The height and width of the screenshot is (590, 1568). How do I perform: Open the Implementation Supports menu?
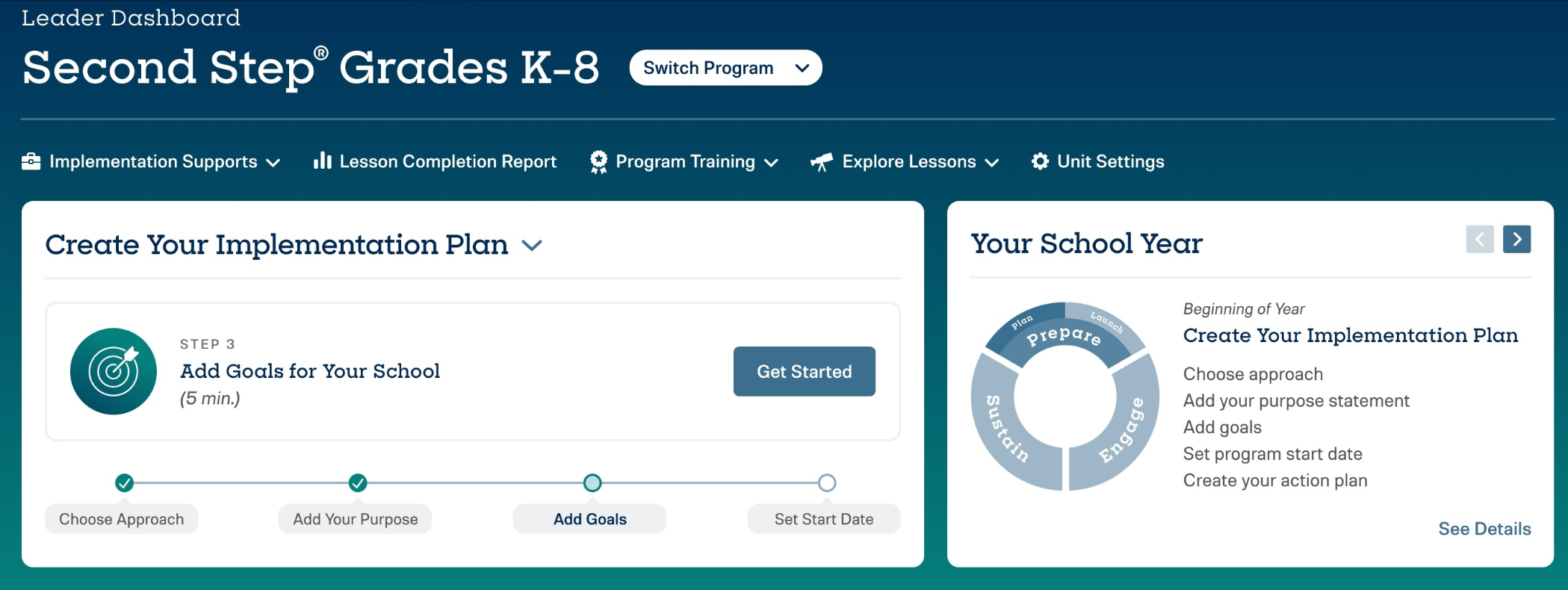click(x=151, y=161)
